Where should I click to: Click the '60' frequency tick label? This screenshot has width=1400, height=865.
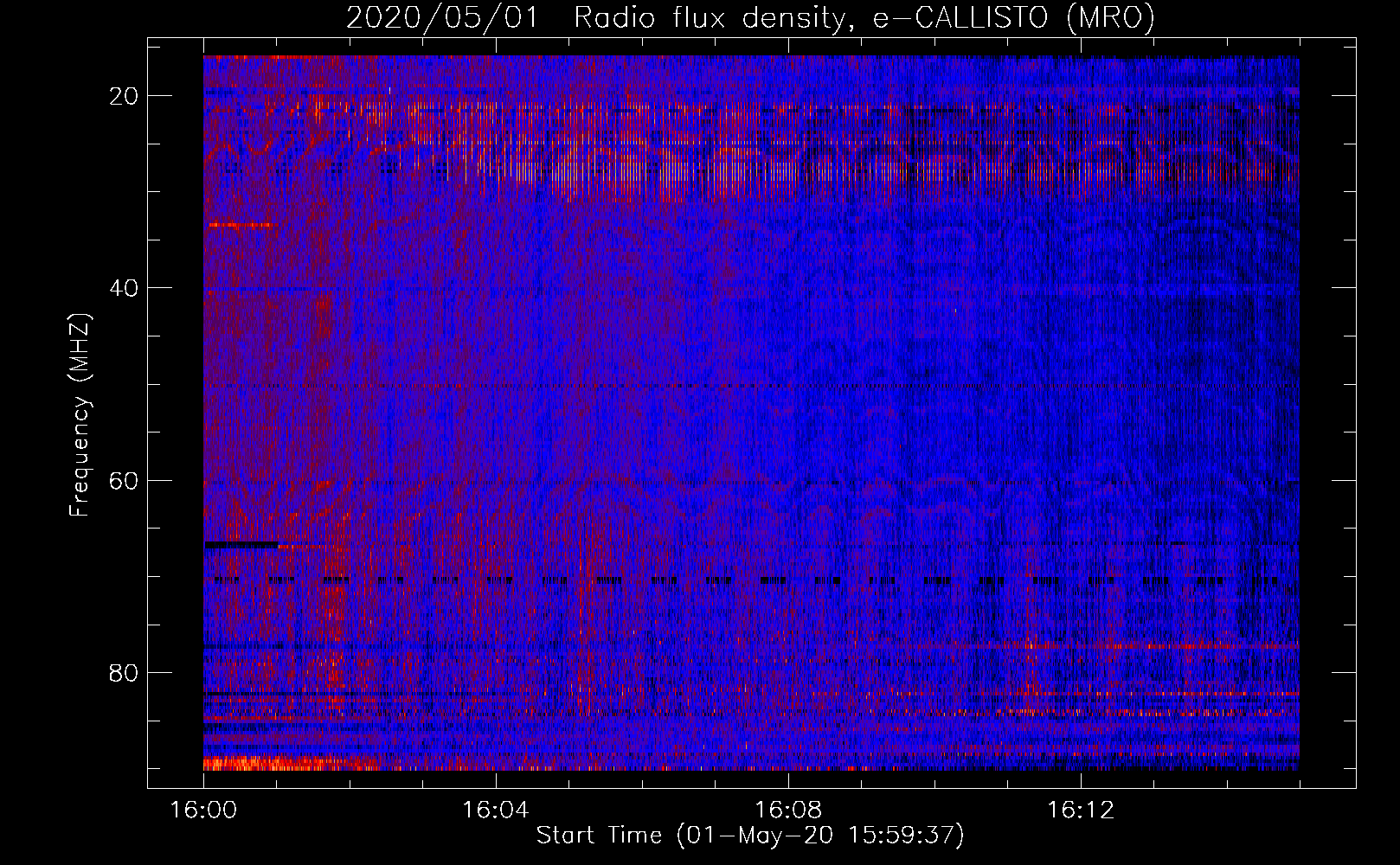(x=125, y=480)
